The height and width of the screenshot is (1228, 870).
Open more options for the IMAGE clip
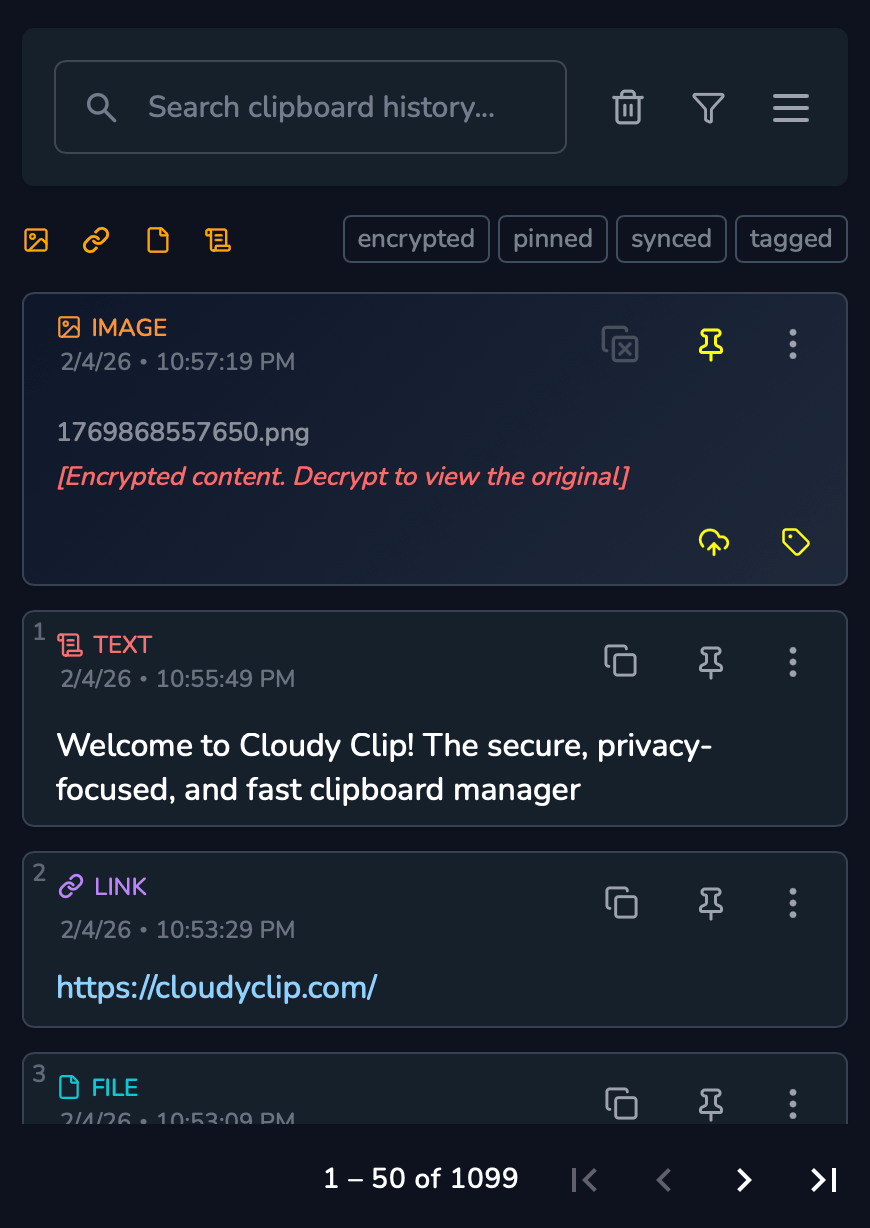tap(793, 344)
